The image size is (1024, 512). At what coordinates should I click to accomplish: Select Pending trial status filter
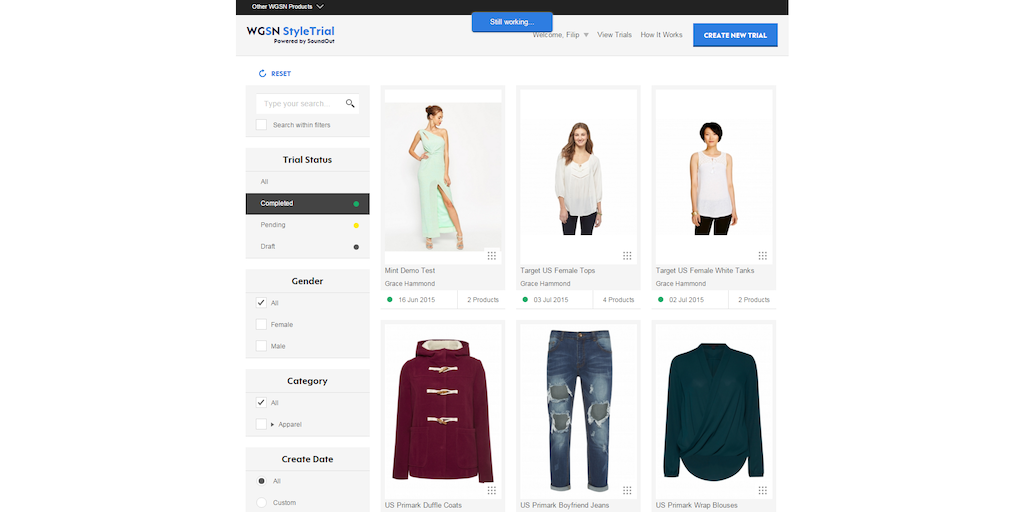[x=308, y=225]
